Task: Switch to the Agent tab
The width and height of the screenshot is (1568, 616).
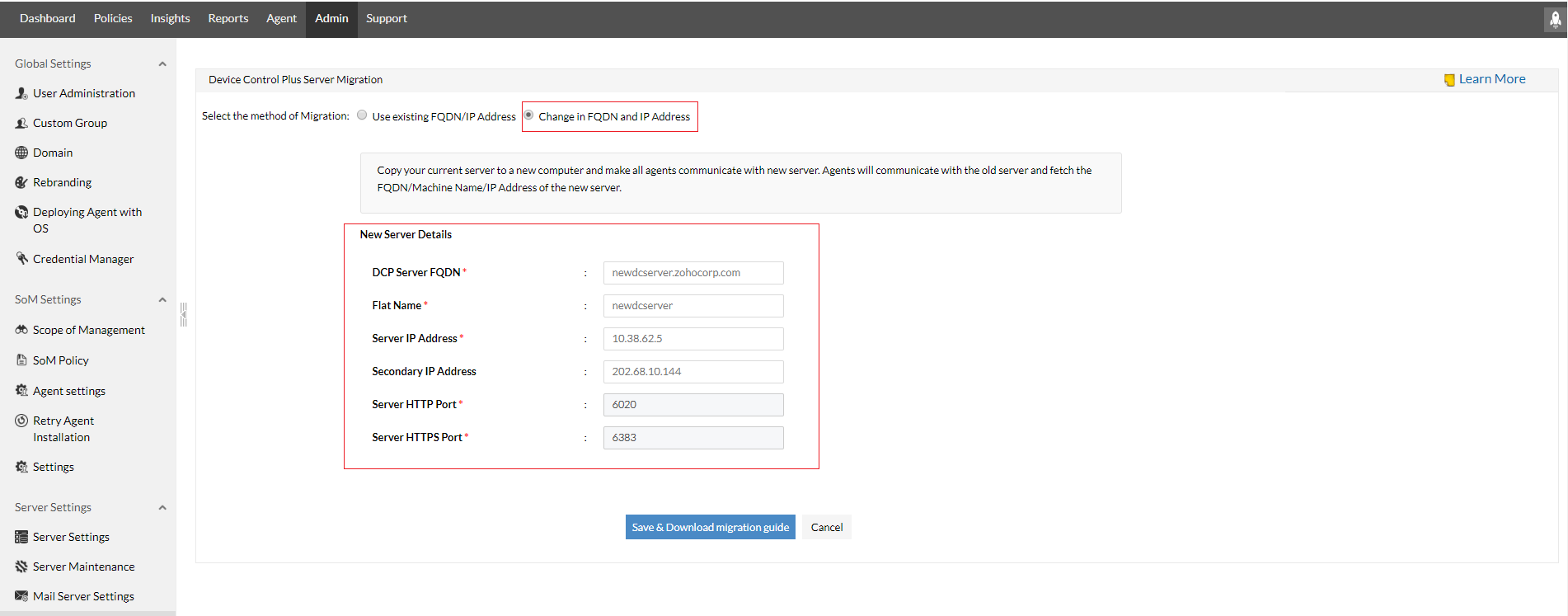Action: tap(281, 19)
